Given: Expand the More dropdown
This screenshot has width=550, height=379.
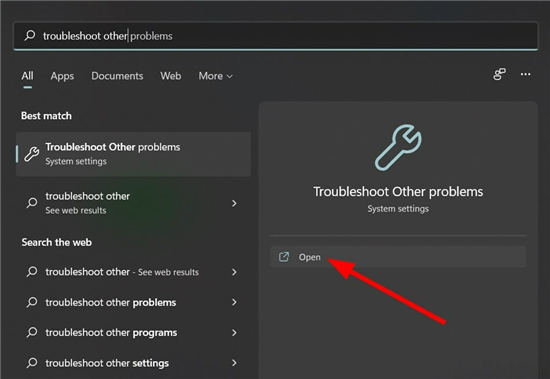Looking at the screenshot, I should [x=215, y=76].
